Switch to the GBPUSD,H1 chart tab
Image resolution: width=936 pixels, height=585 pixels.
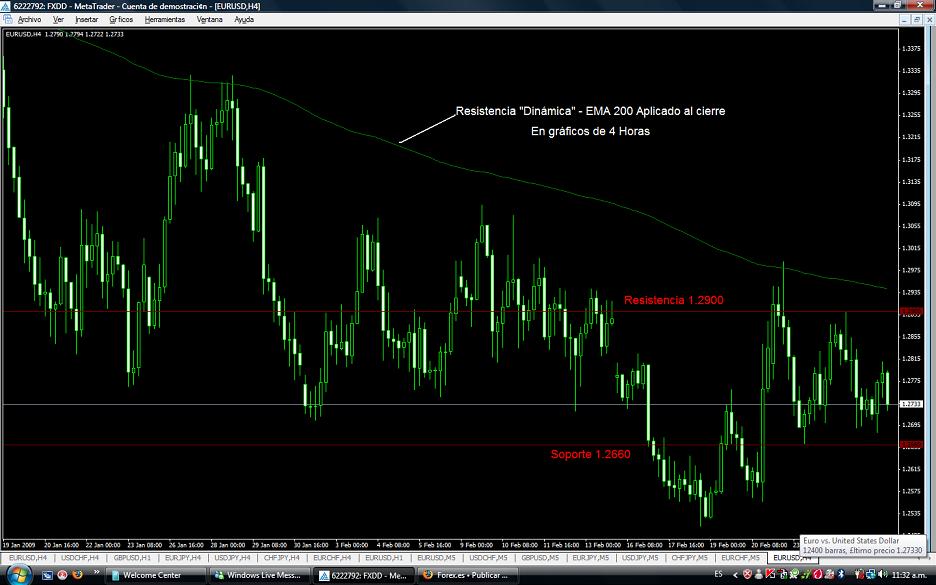131,557
